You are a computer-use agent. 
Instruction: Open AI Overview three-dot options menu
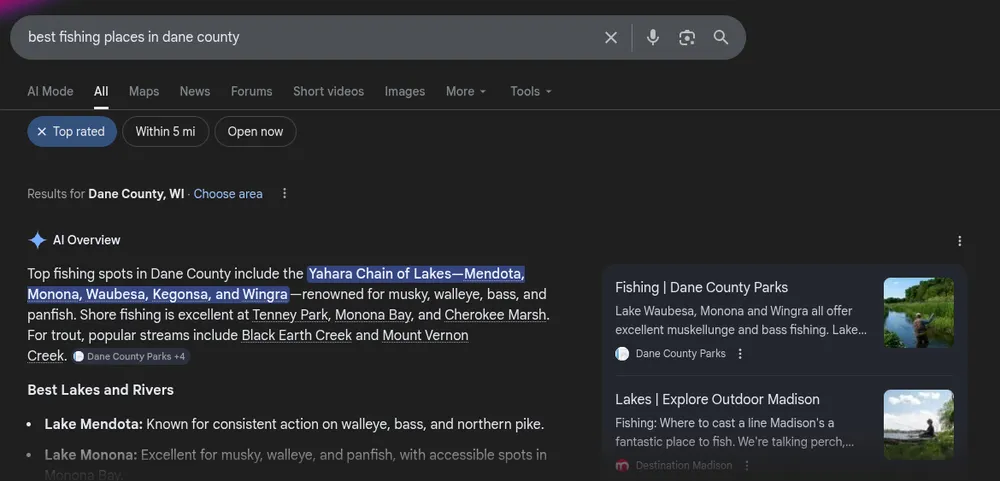960,241
